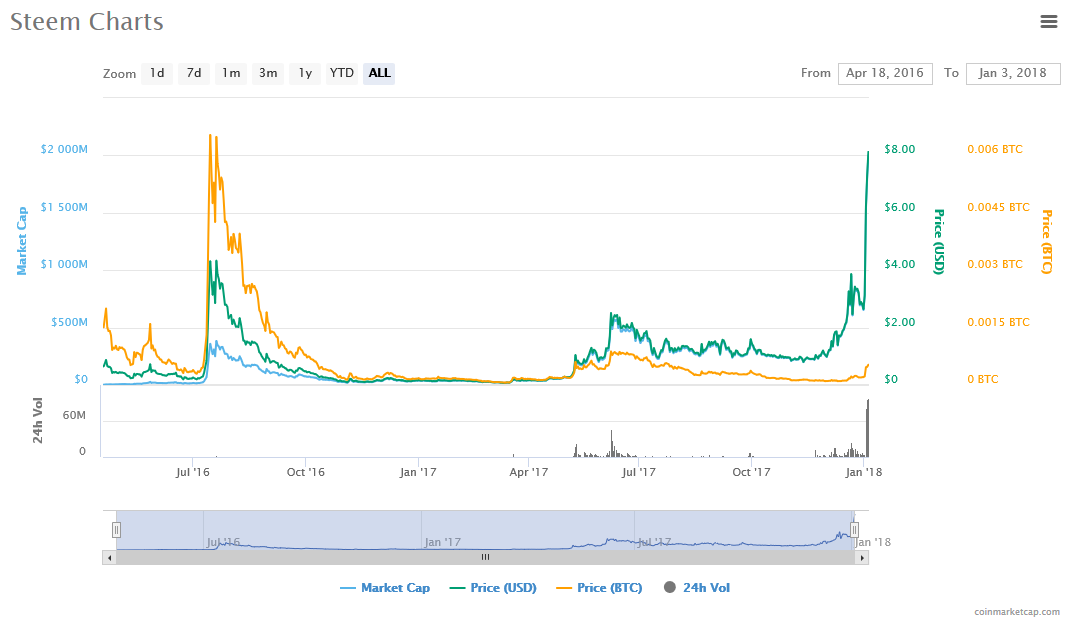This screenshot has width=1070, height=620.
Task: Click the Market Cap legend marker
Action: pos(346,587)
